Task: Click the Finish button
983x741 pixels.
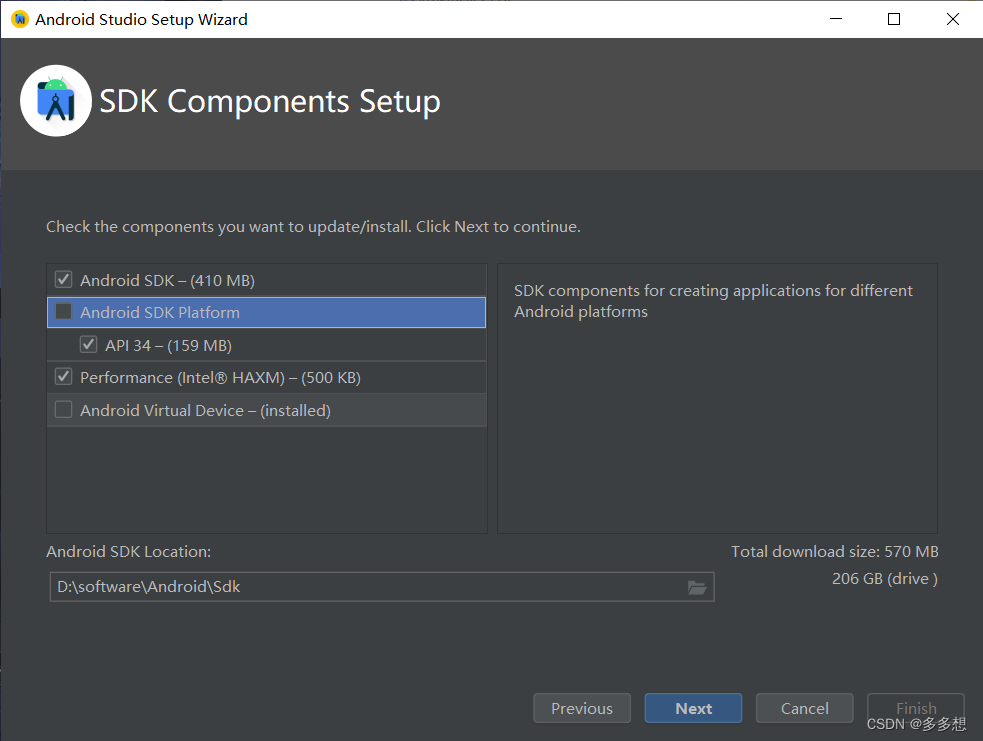Action: (915, 708)
